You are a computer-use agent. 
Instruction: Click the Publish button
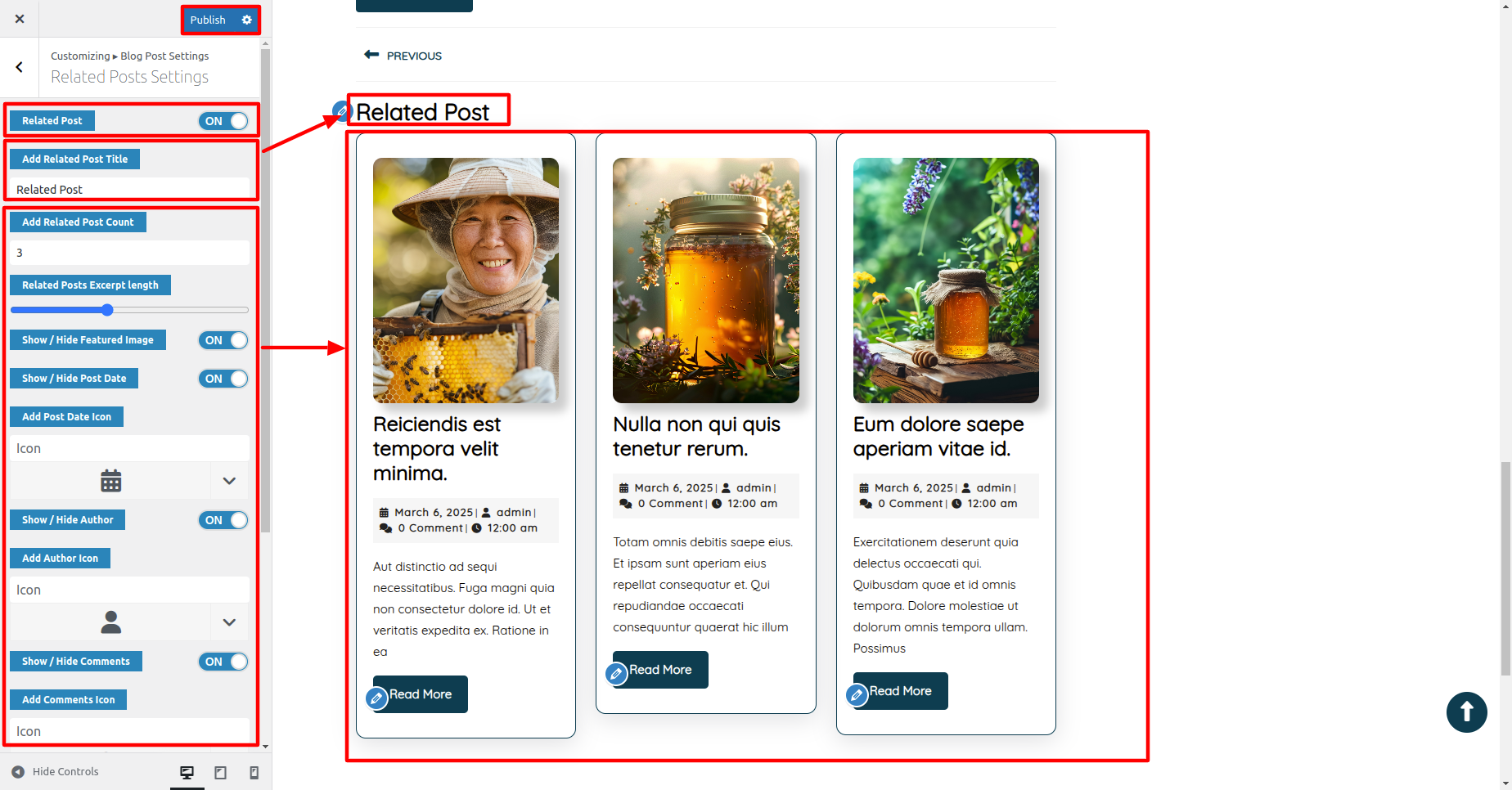[x=208, y=20]
